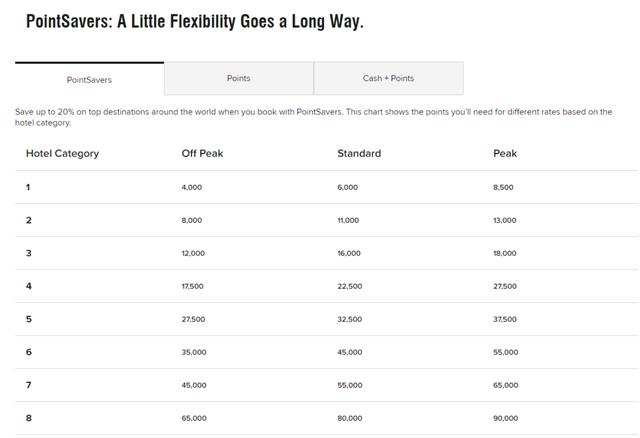Click the Save up to 20% description text
Viewport: 640px width, 438px height.
click(x=313, y=117)
